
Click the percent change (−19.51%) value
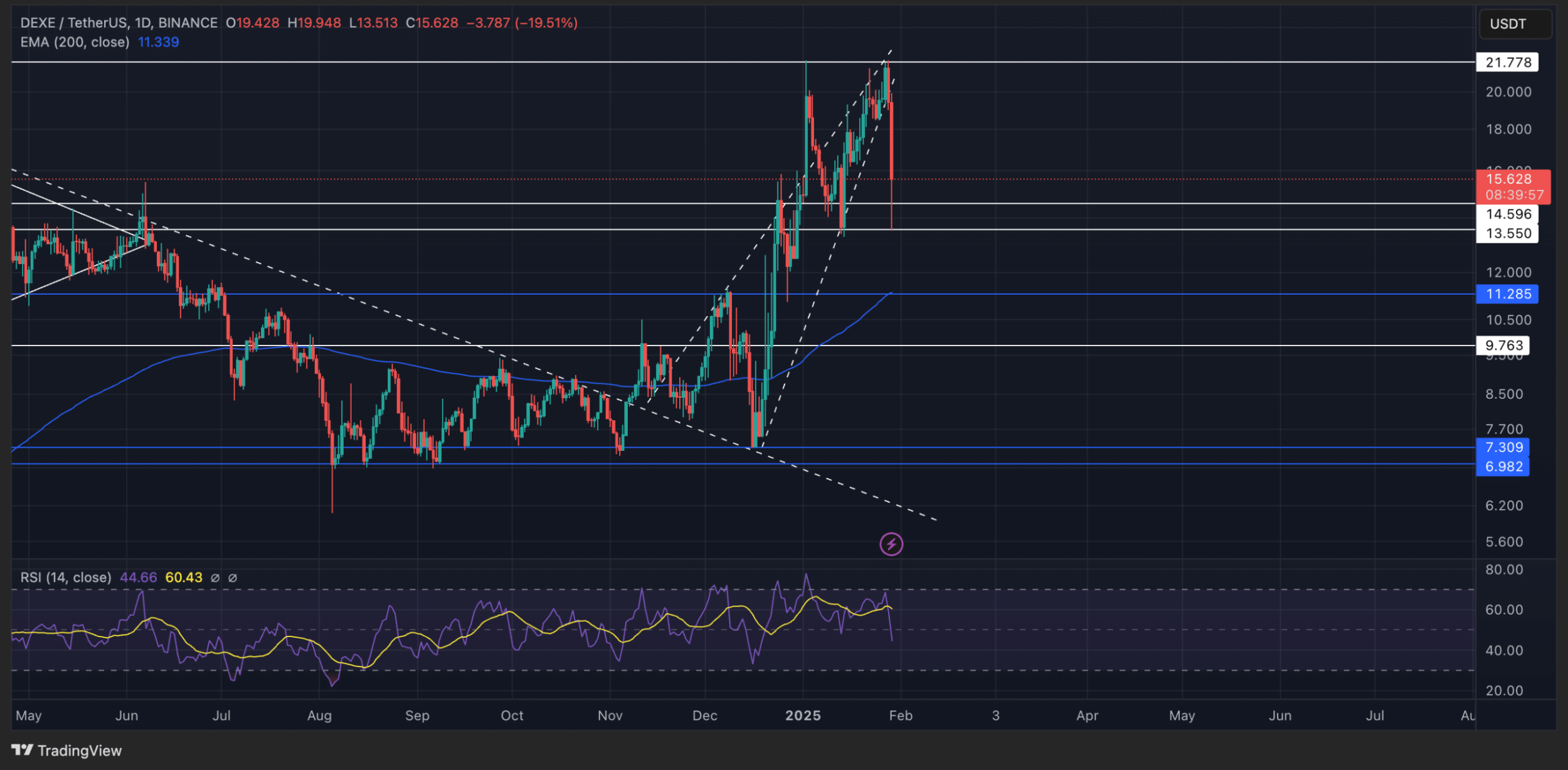546,23
